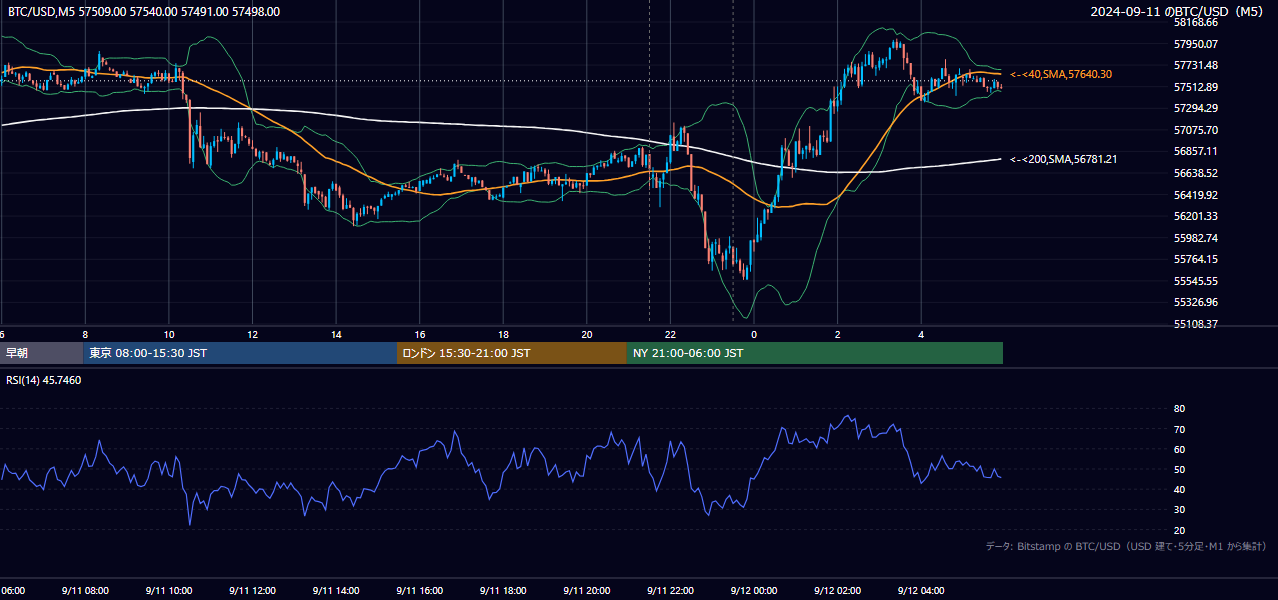Image resolution: width=1278 pixels, height=600 pixels.
Task: Click the 東京 08:00-15:30 JST session bar
Action: [x=241, y=353]
